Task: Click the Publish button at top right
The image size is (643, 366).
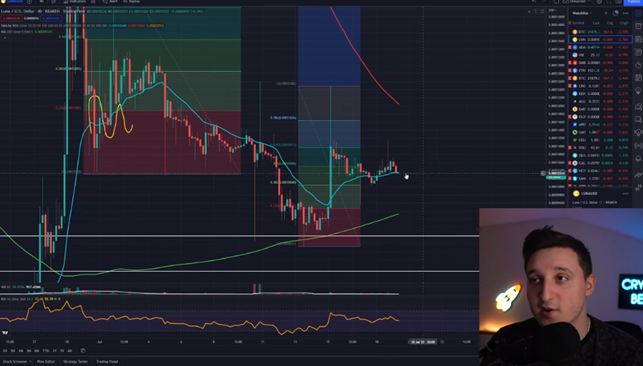Action: coord(633,2)
